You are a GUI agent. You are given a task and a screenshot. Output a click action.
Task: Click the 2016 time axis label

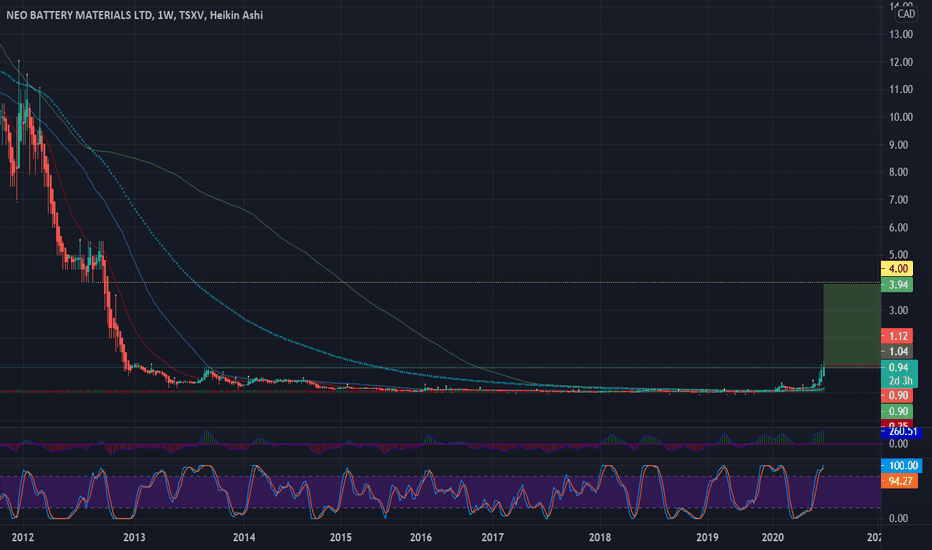[x=421, y=538]
